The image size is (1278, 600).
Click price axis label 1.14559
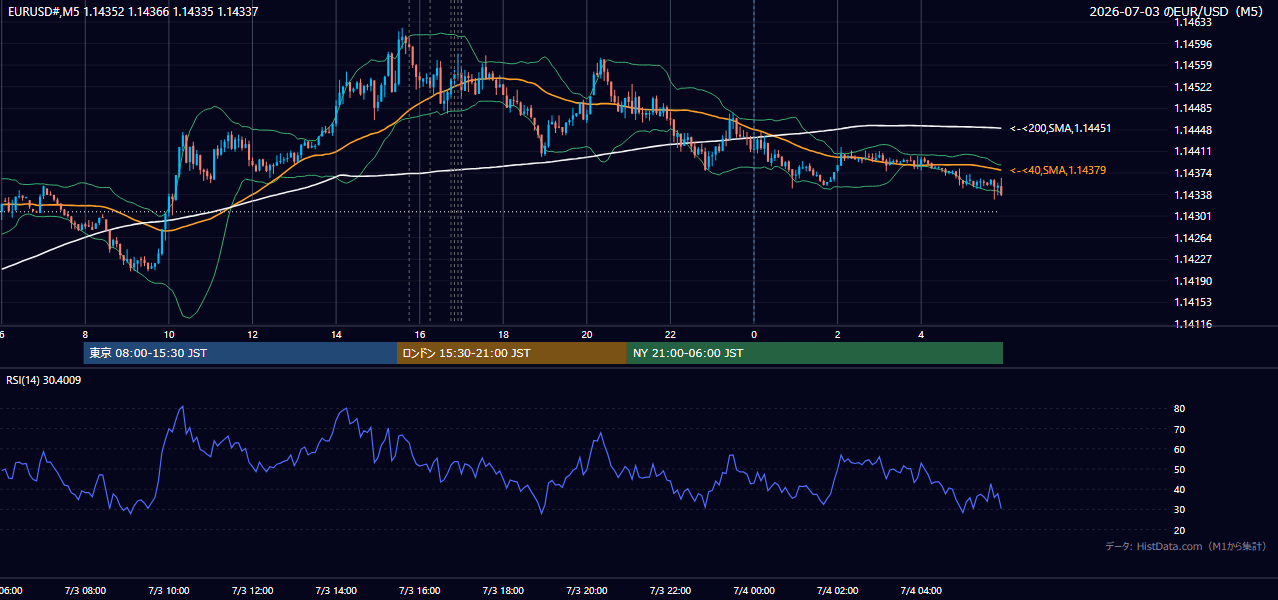coord(1195,65)
